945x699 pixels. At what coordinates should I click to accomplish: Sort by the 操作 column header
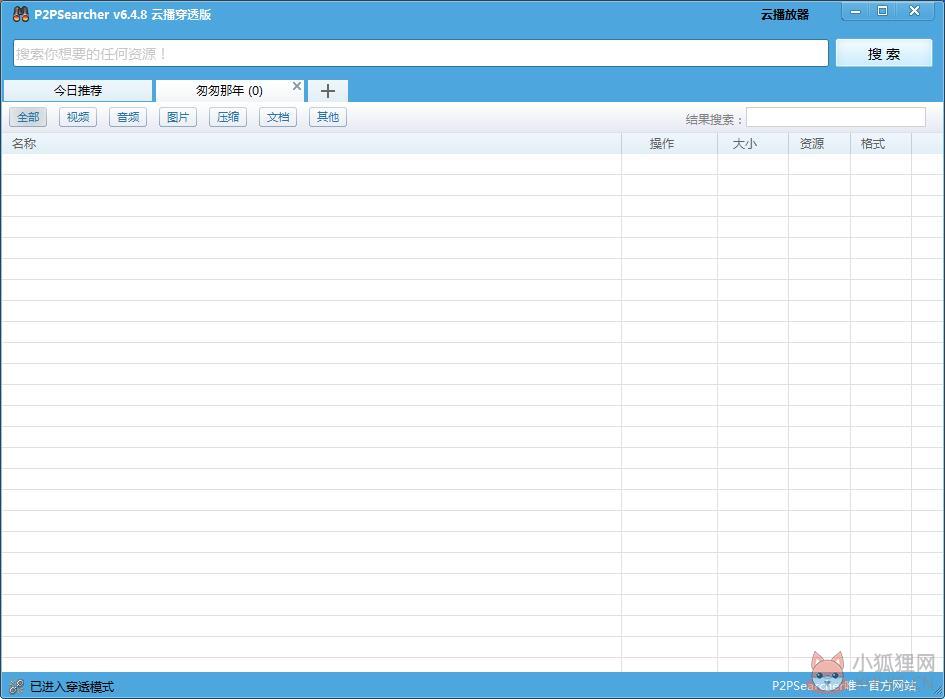pyautogui.click(x=670, y=143)
